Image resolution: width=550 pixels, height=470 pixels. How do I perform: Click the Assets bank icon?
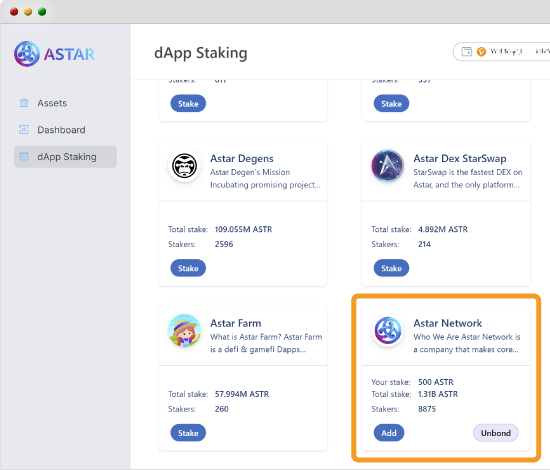point(24,103)
